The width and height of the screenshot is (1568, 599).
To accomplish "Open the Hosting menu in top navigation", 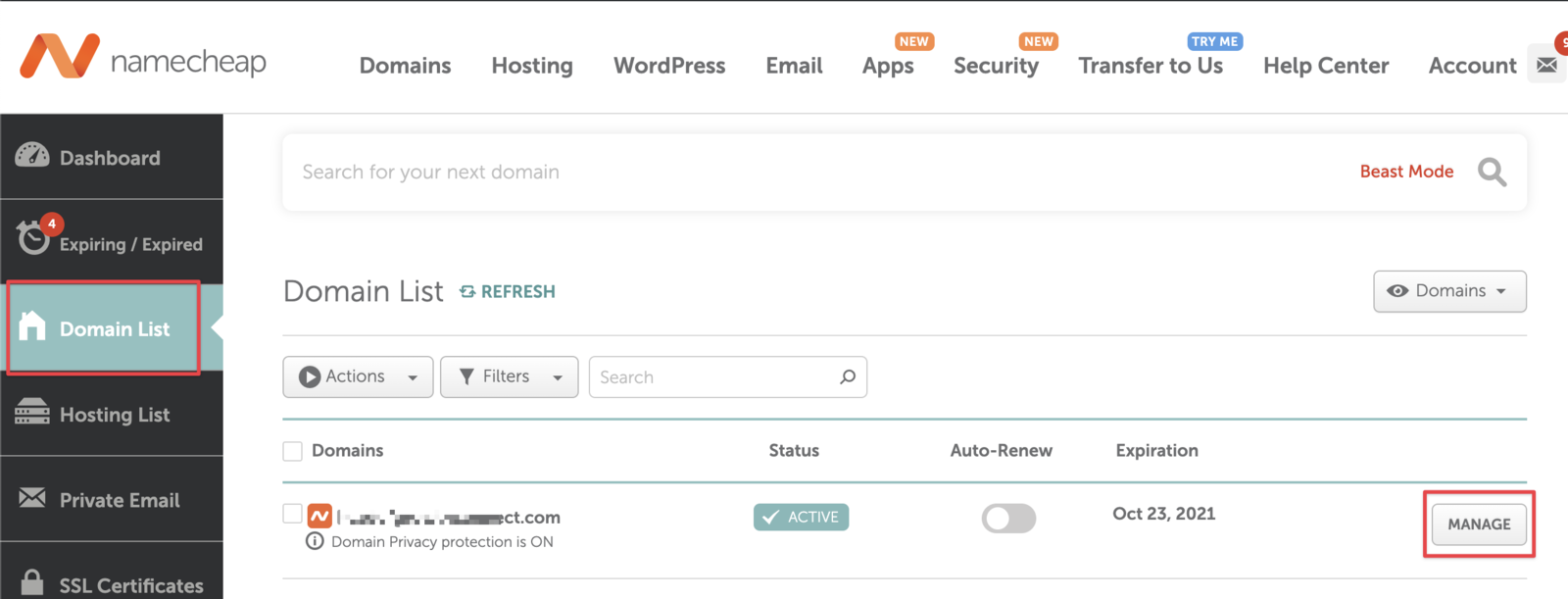I will (x=532, y=66).
